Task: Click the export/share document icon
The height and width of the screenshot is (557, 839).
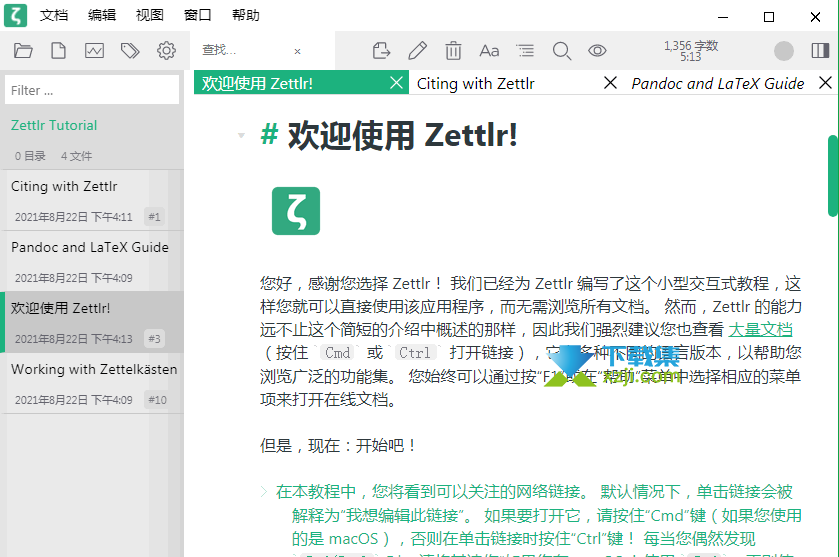Action: pyautogui.click(x=381, y=51)
